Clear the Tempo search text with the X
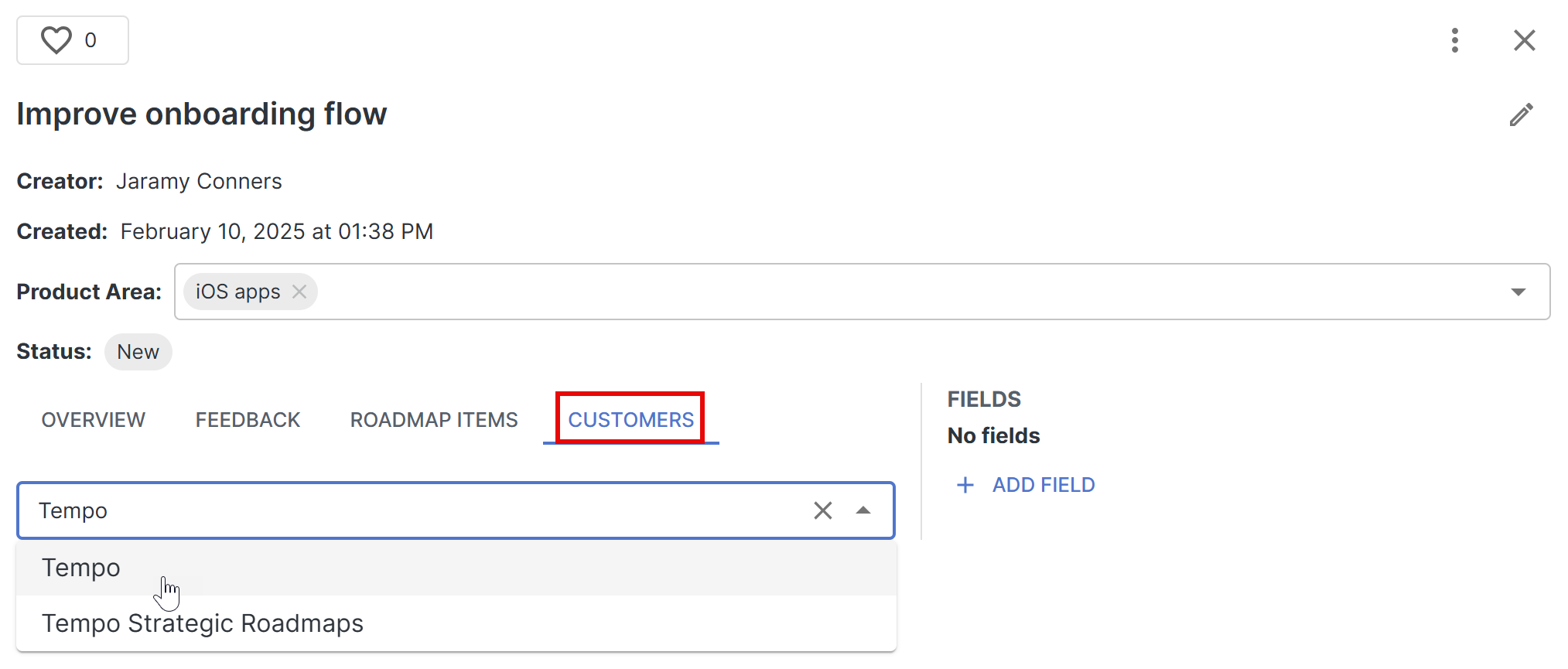This screenshot has width=1568, height=669. [x=822, y=510]
